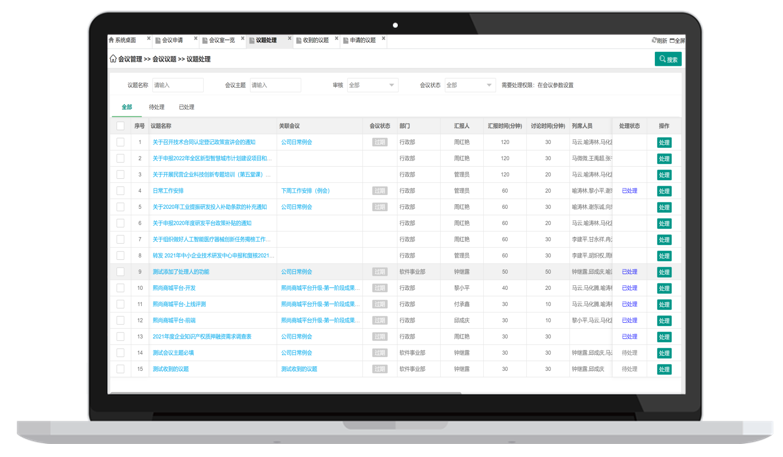
Task: Focus the 议题名称 input field
Action: click(178, 85)
